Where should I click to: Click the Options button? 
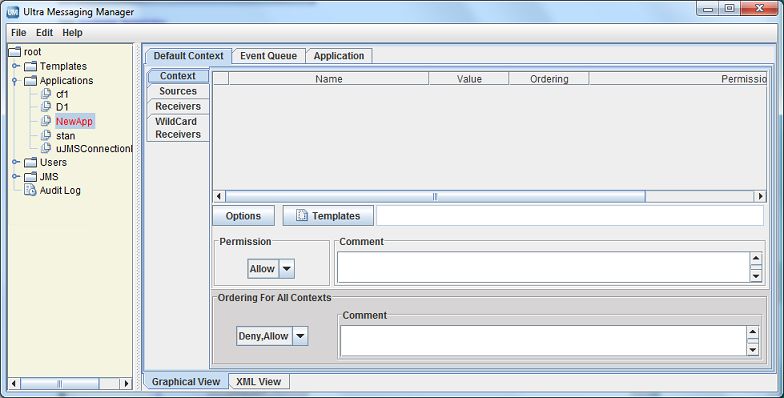click(x=244, y=216)
